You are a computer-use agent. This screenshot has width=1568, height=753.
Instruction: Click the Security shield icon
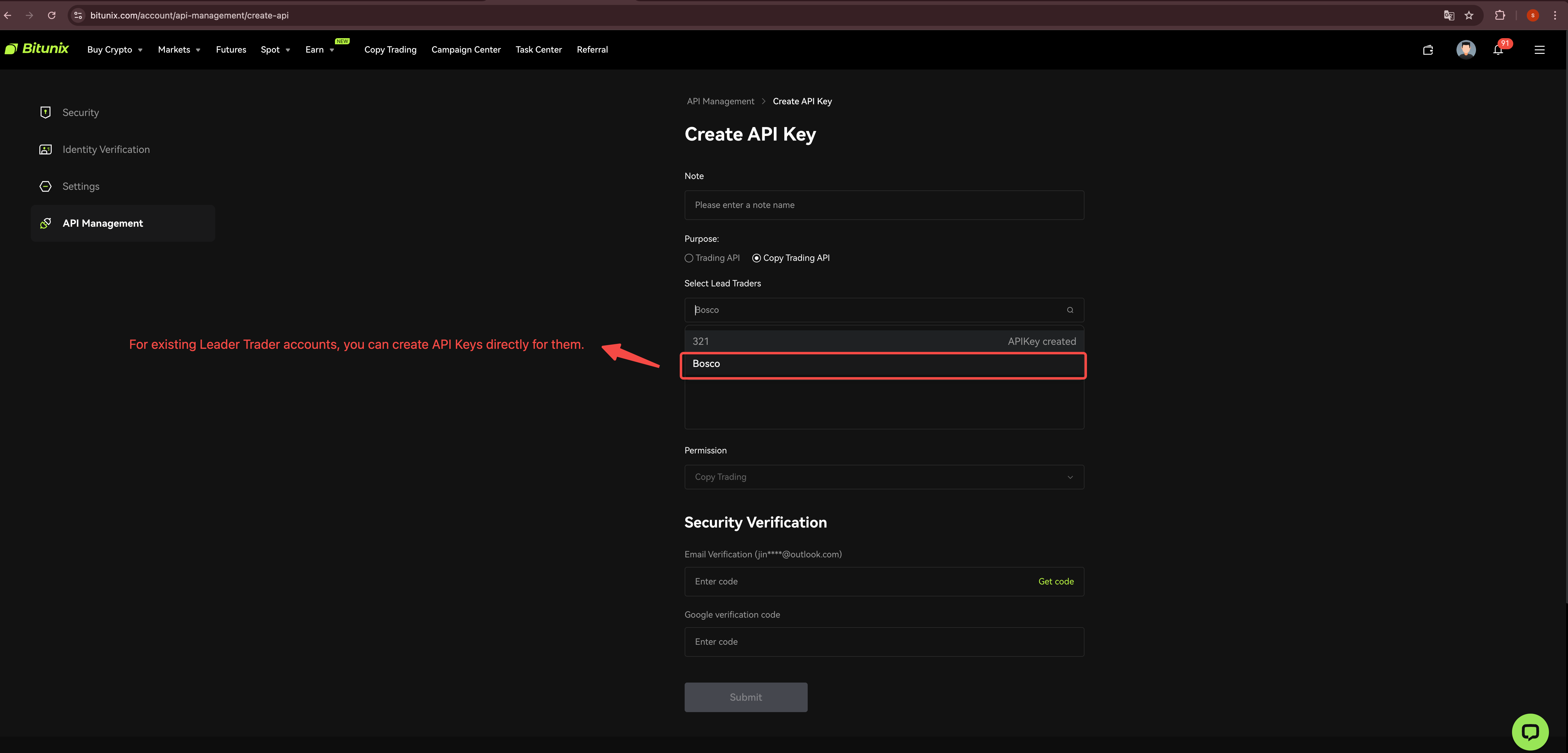pyautogui.click(x=46, y=112)
